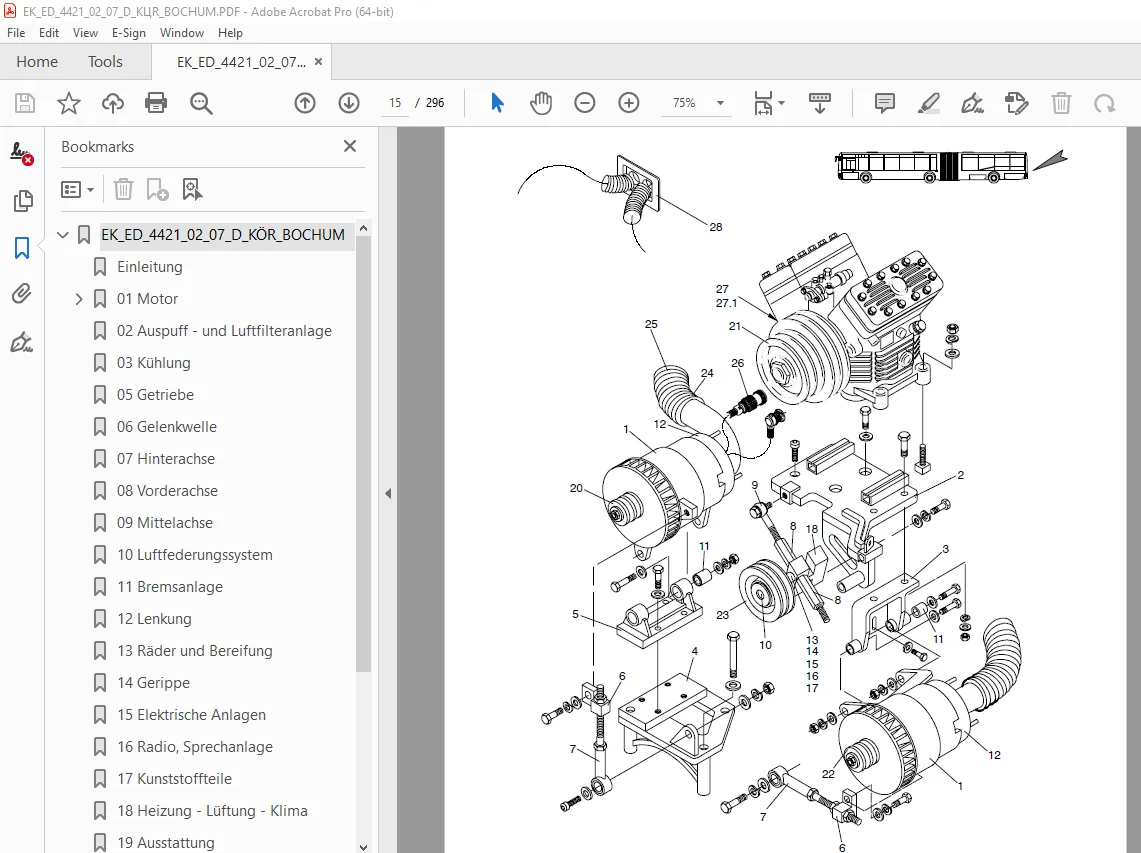
Task: Delete selected bookmark trash icon
Action: tap(123, 190)
